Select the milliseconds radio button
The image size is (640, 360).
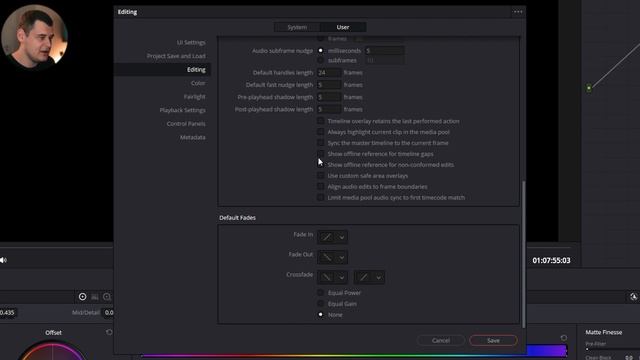320,51
